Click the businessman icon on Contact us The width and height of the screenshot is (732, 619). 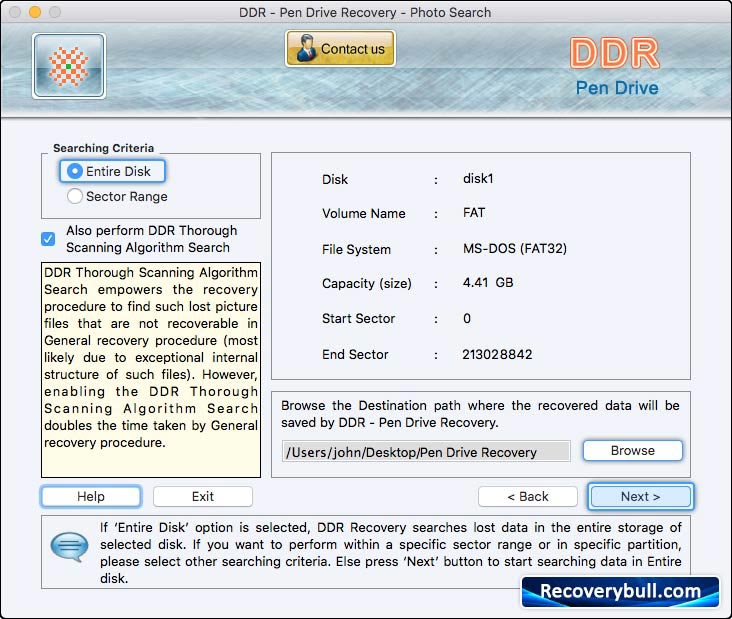(306, 49)
